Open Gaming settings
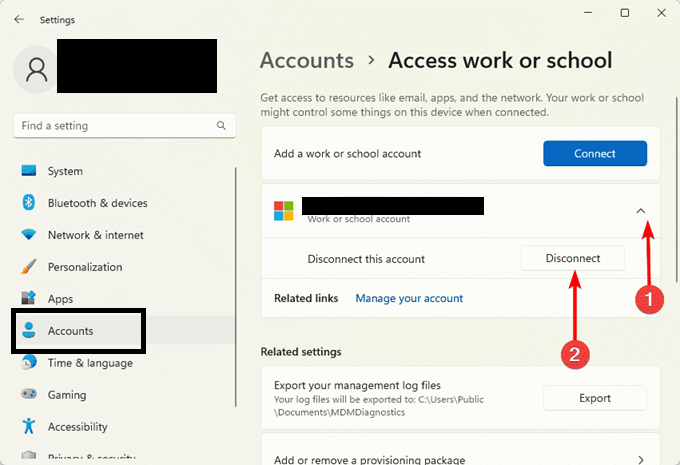The image size is (680, 465). 124,395
